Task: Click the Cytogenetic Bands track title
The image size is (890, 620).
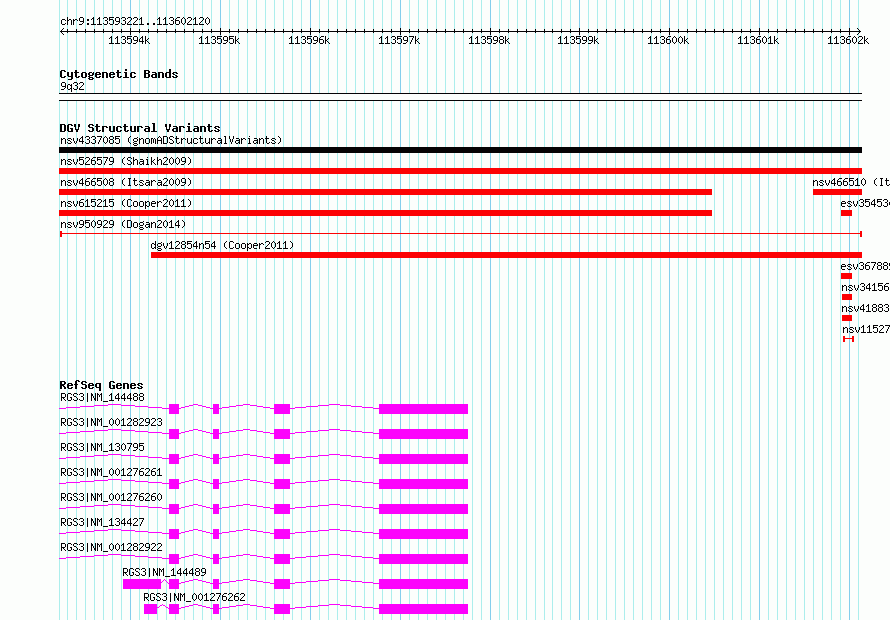Action: 119,74
